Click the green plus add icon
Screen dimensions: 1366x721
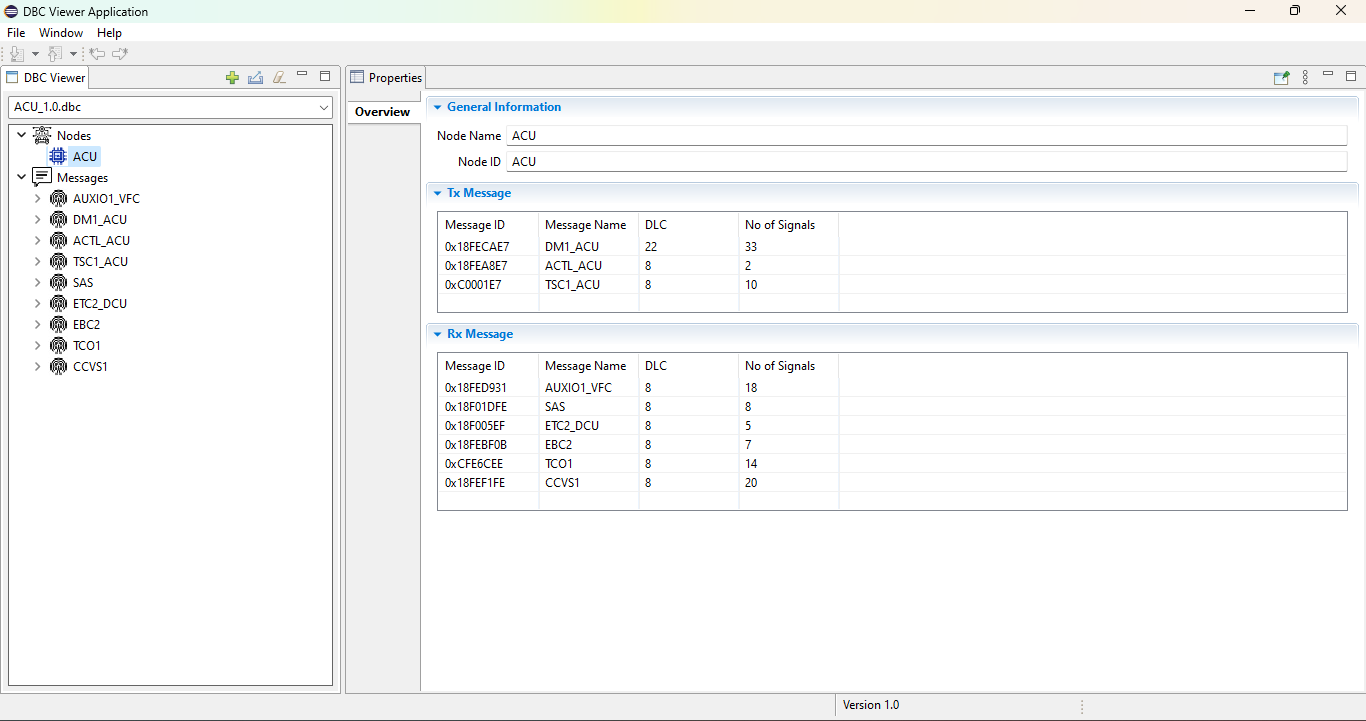(232, 78)
